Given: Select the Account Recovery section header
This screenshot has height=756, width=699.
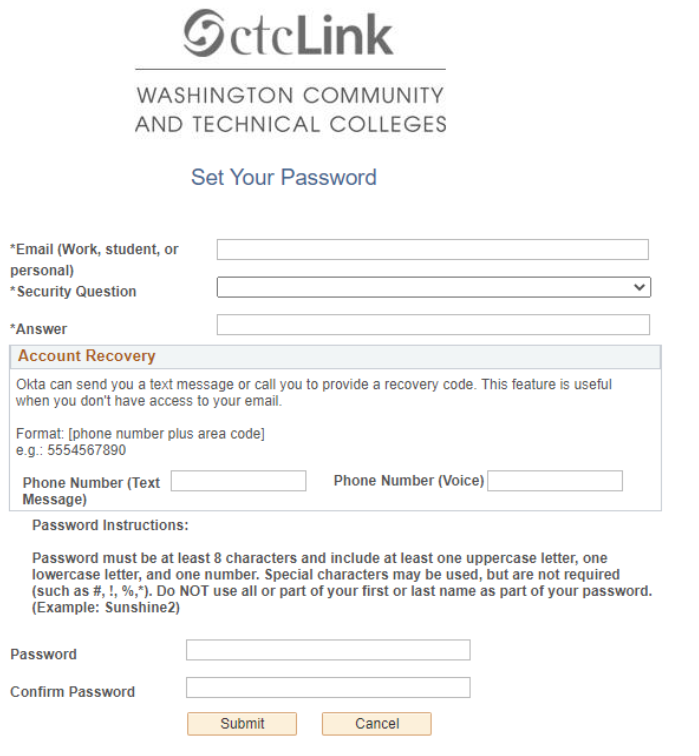Looking at the screenshot, I should point(87,357).
